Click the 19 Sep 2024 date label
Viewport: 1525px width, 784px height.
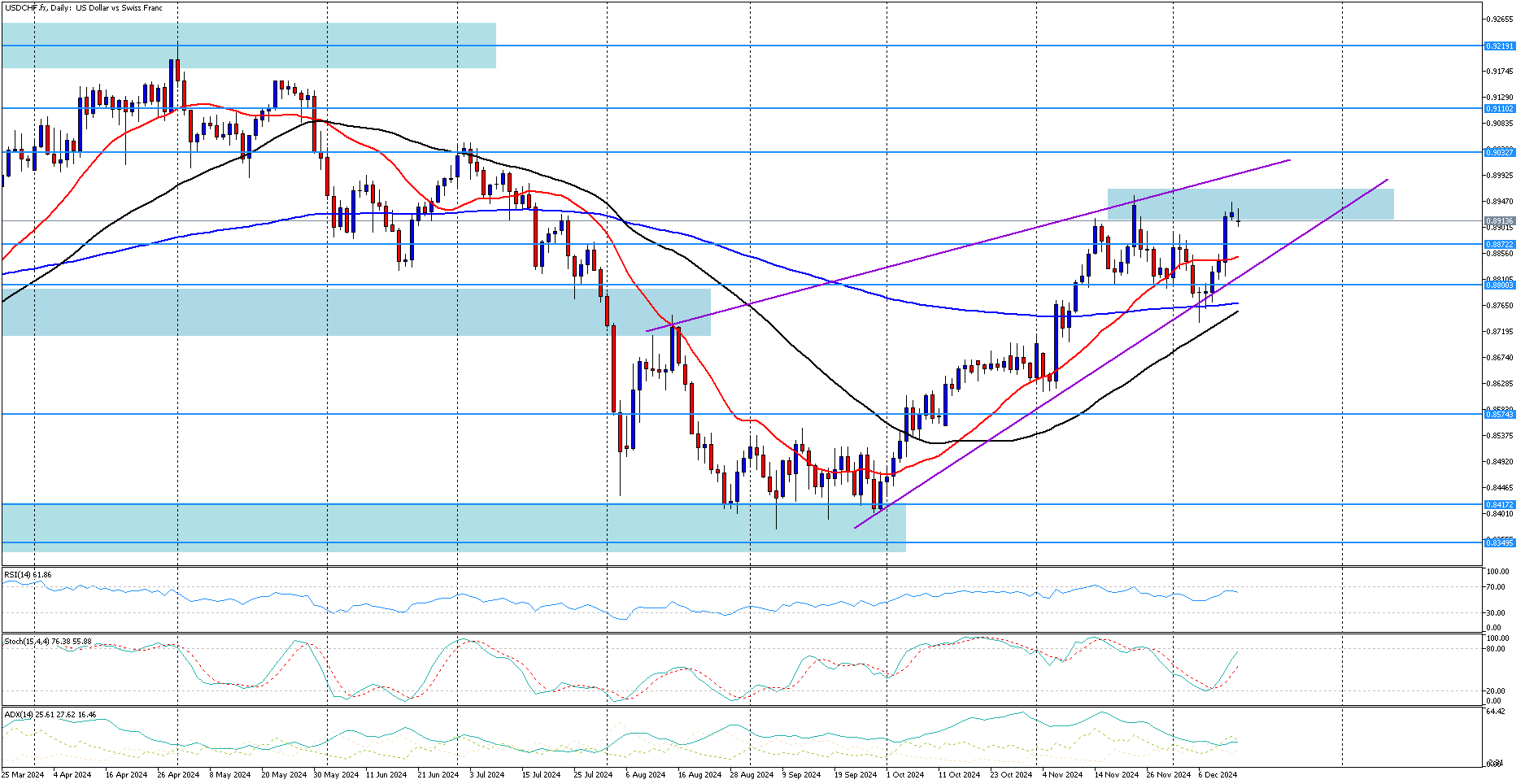point(856,775)
